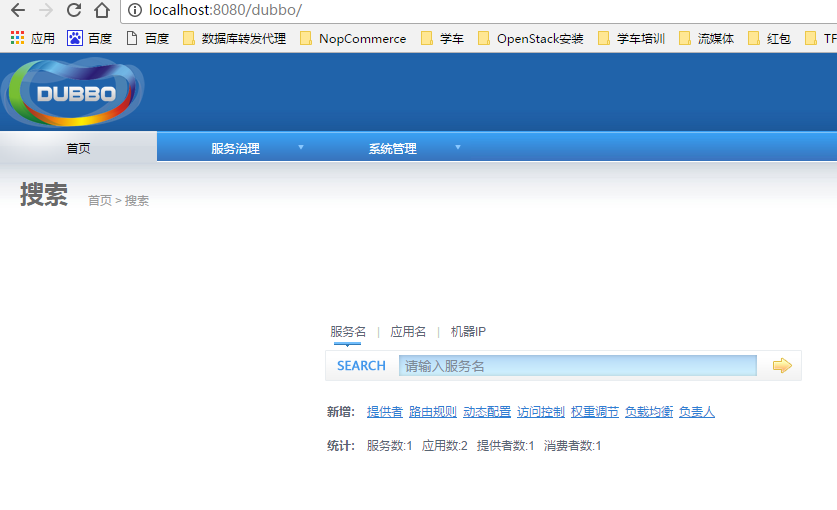Open the 百度 bookmark with page icon
Screen dimensions: 837x510
147,38
